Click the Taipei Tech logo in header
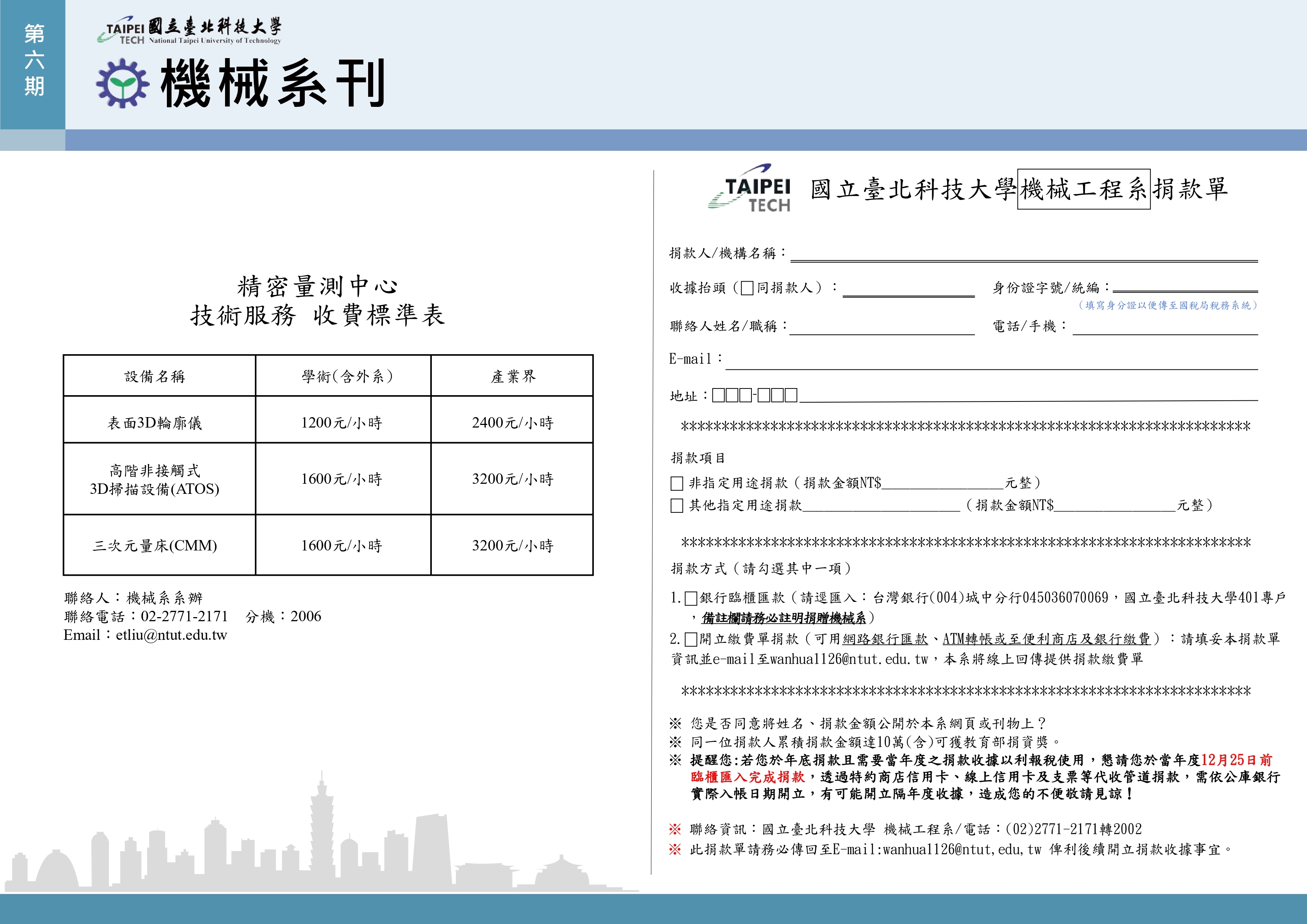Image resolution: width=1307 pixels, height=924 pixels. click(x=189, y=30)
